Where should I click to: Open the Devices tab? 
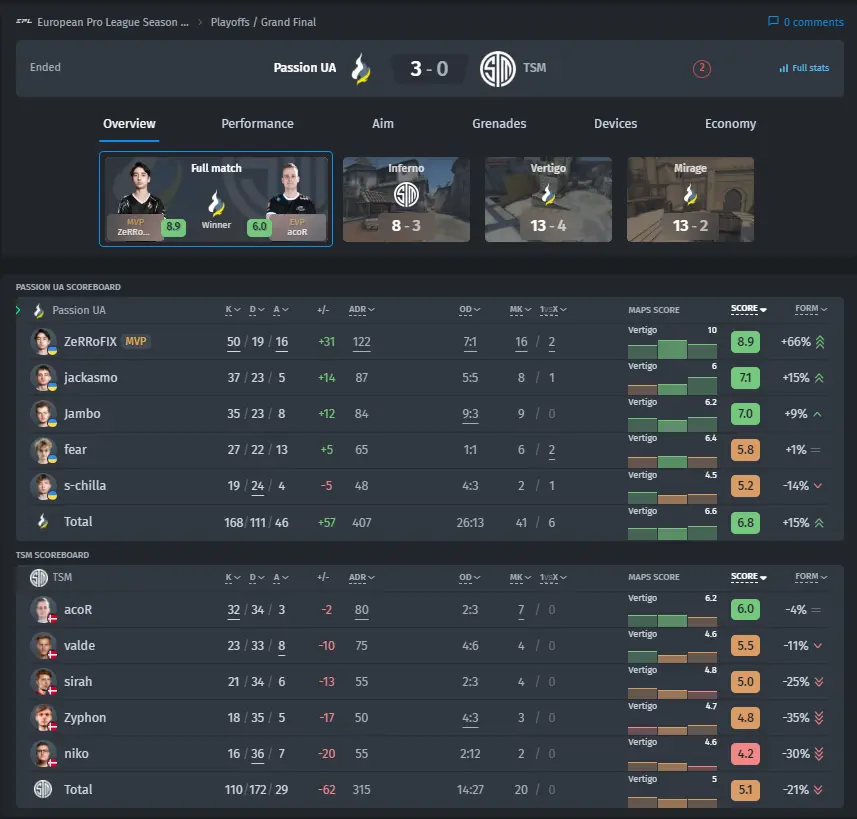click(x=615, y=124)
